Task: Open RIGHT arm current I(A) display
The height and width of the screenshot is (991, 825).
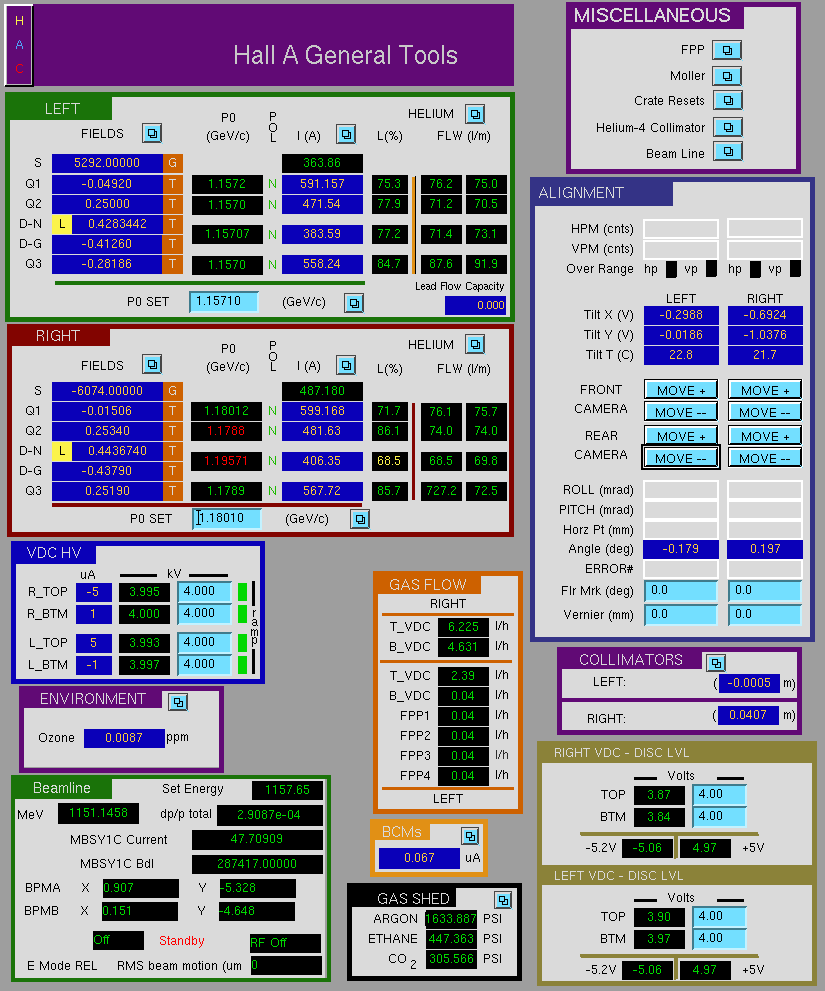Action: pos(346,365)
